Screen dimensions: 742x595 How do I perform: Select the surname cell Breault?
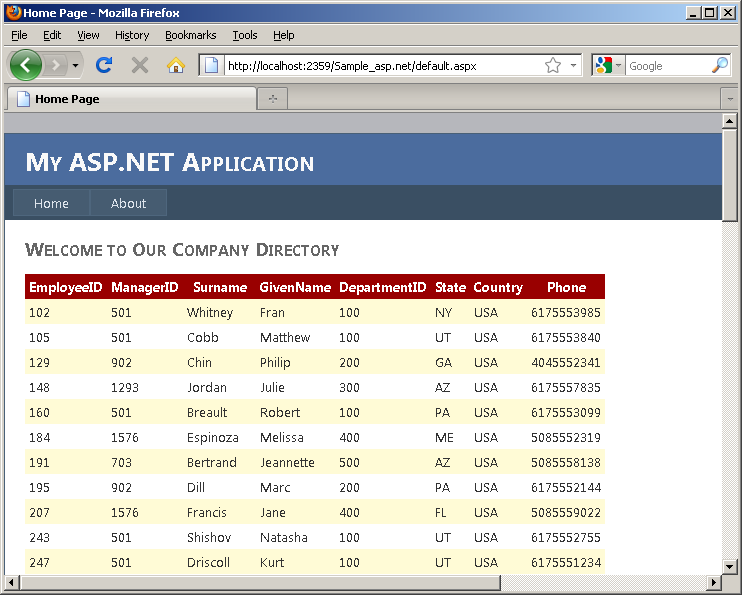pos(207,413)
